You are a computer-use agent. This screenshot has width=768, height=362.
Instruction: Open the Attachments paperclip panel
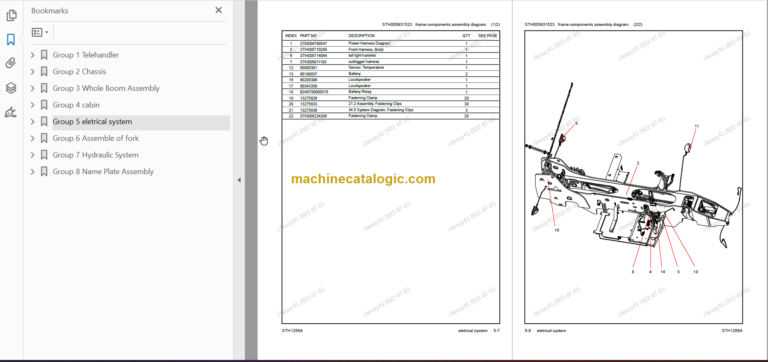(x=11, y=63)
